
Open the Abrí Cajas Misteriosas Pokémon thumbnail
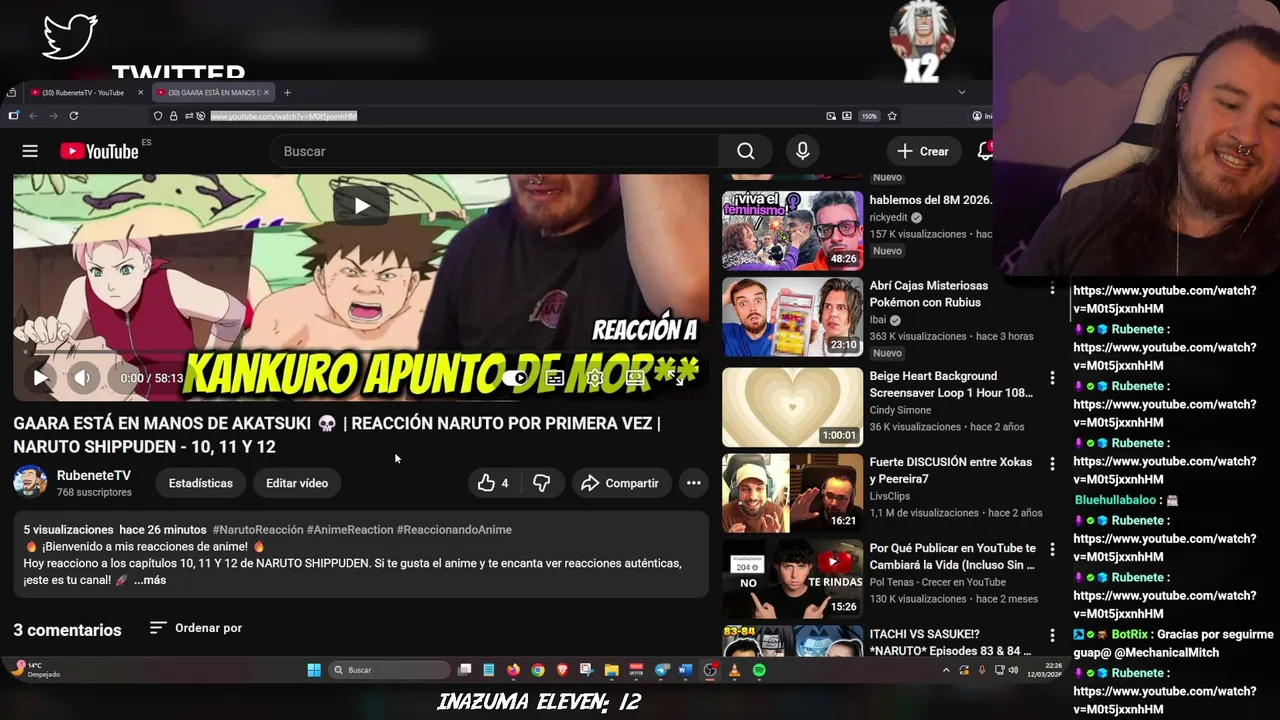[x=792, y=316]
